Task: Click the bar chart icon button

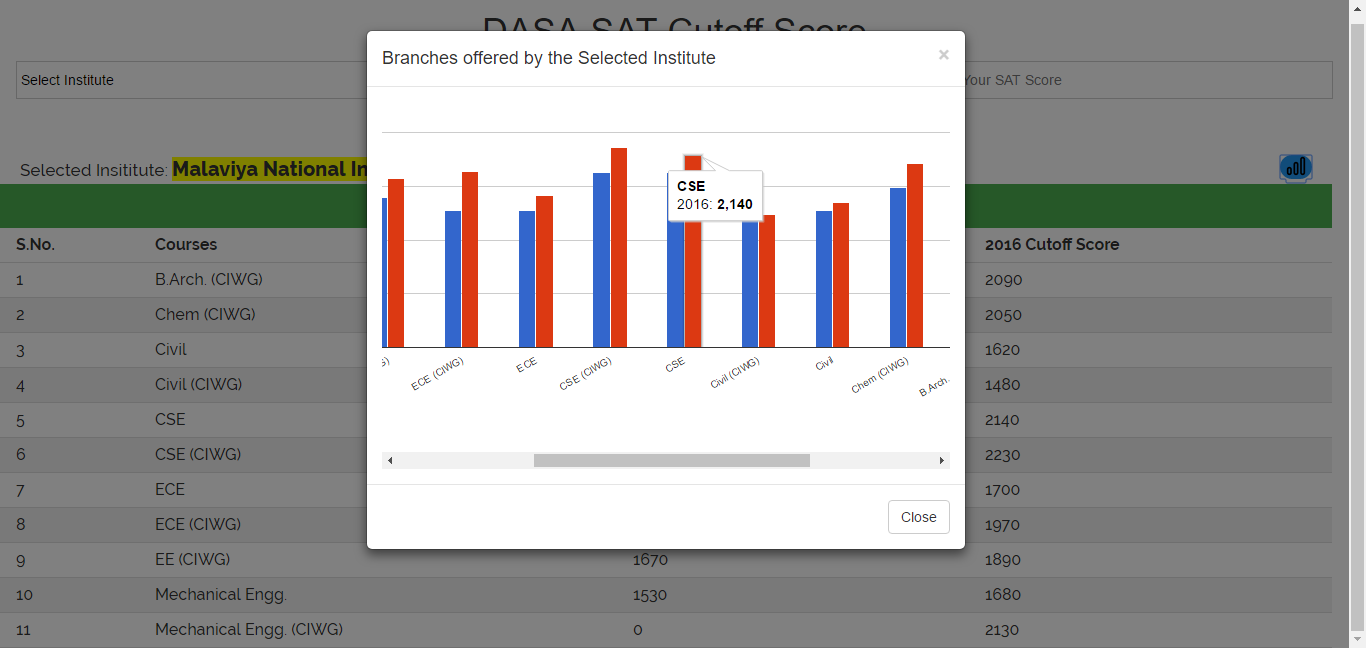Action: point(1295,168)
